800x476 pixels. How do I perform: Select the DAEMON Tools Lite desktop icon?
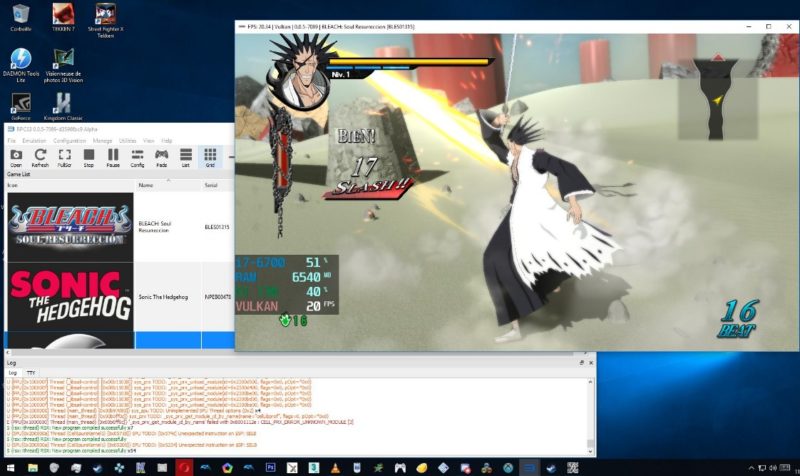pyautogui.click(x=20, y=65)
